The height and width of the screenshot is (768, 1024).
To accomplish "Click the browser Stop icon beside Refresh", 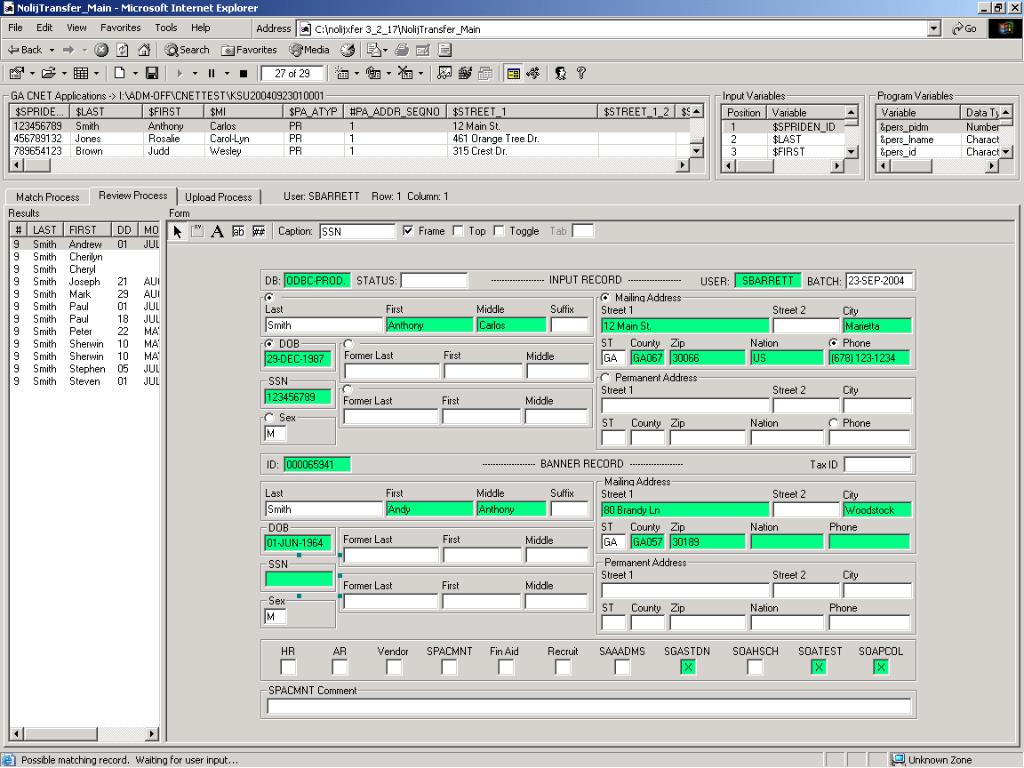I will pos(101,50).
